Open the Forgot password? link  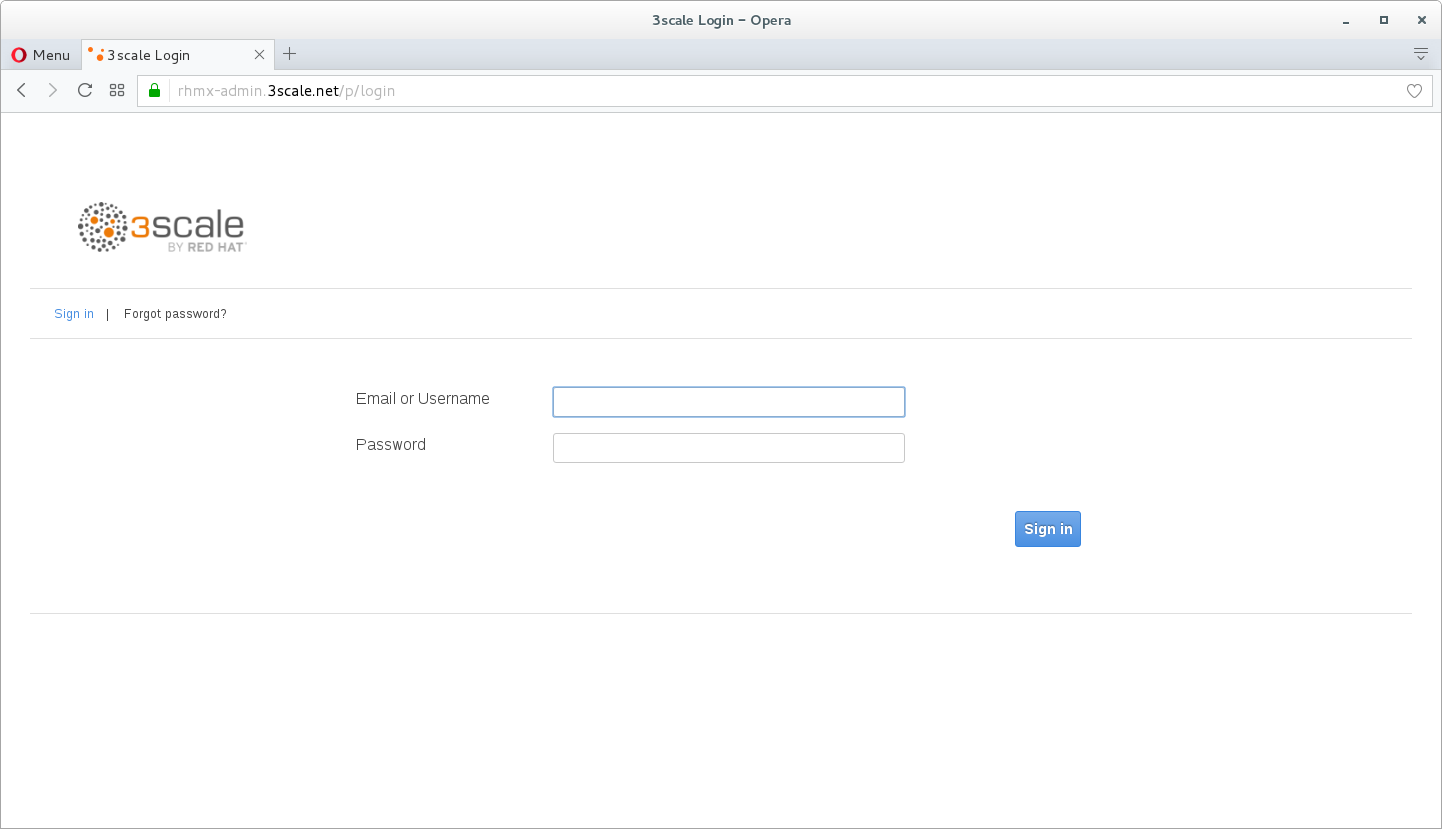175,314
